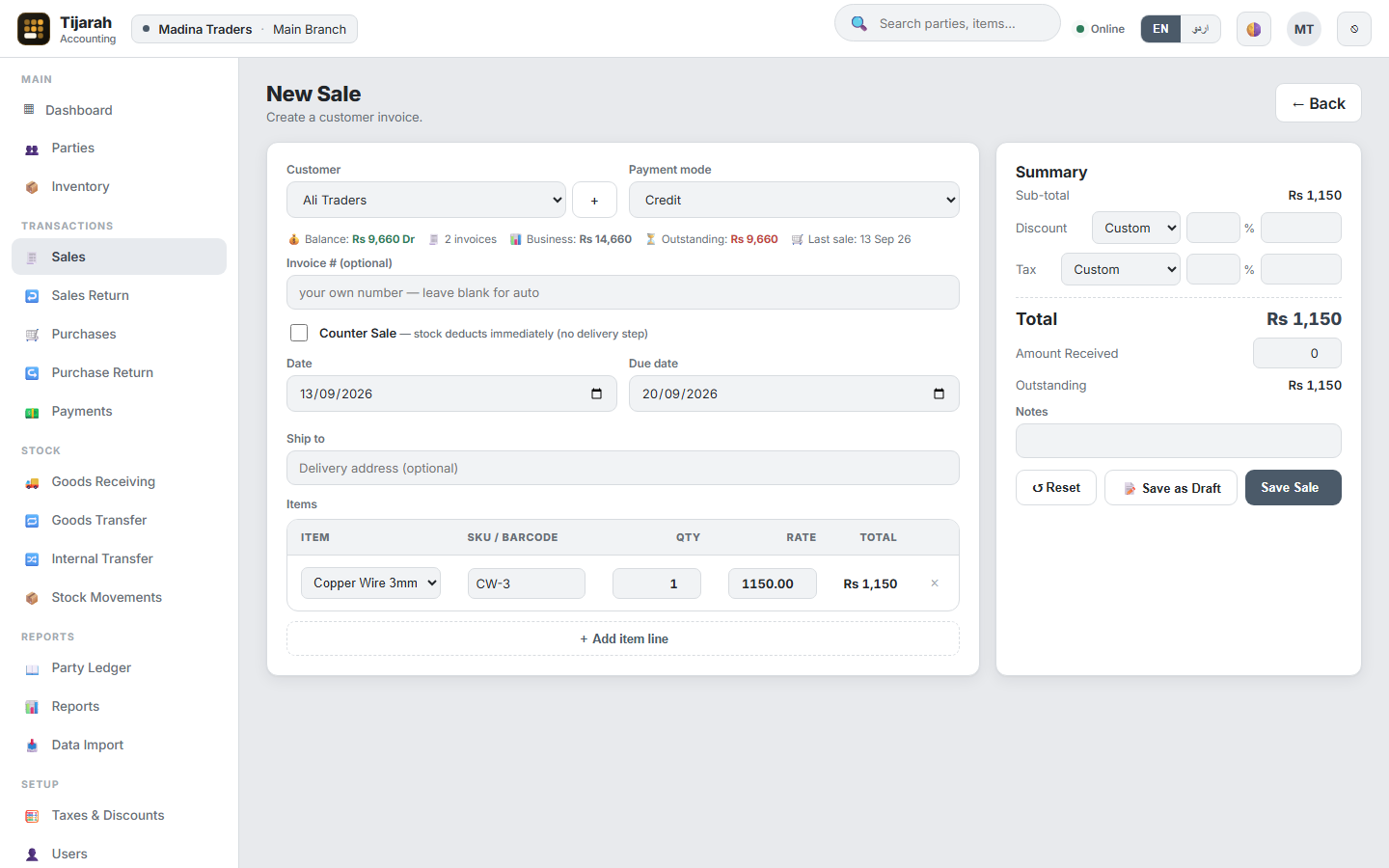Click the Purchase Return icon
1389x868 pixels.
32,373
